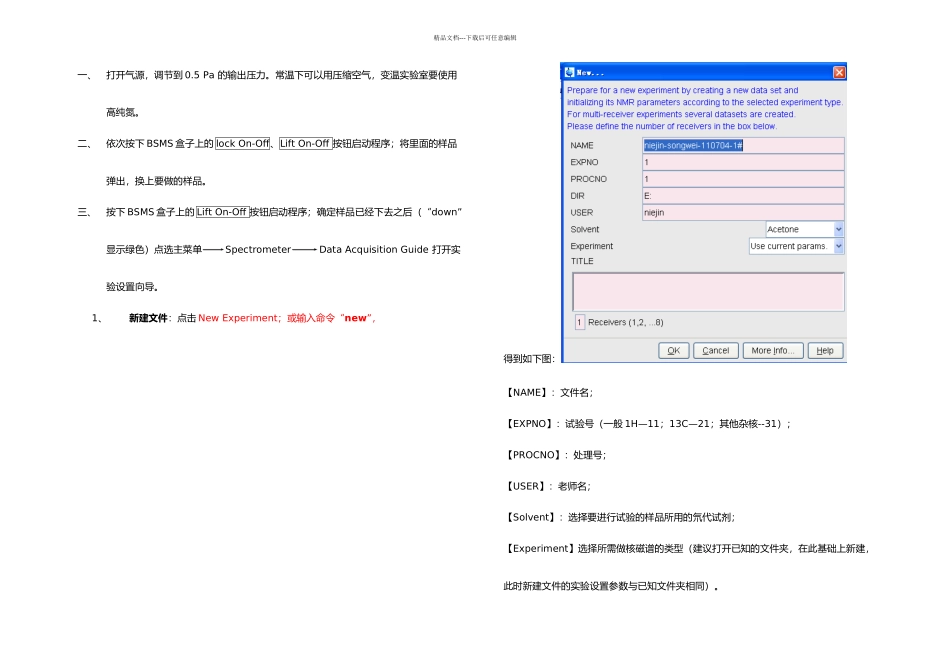Click the USER input field

(743, 213)
